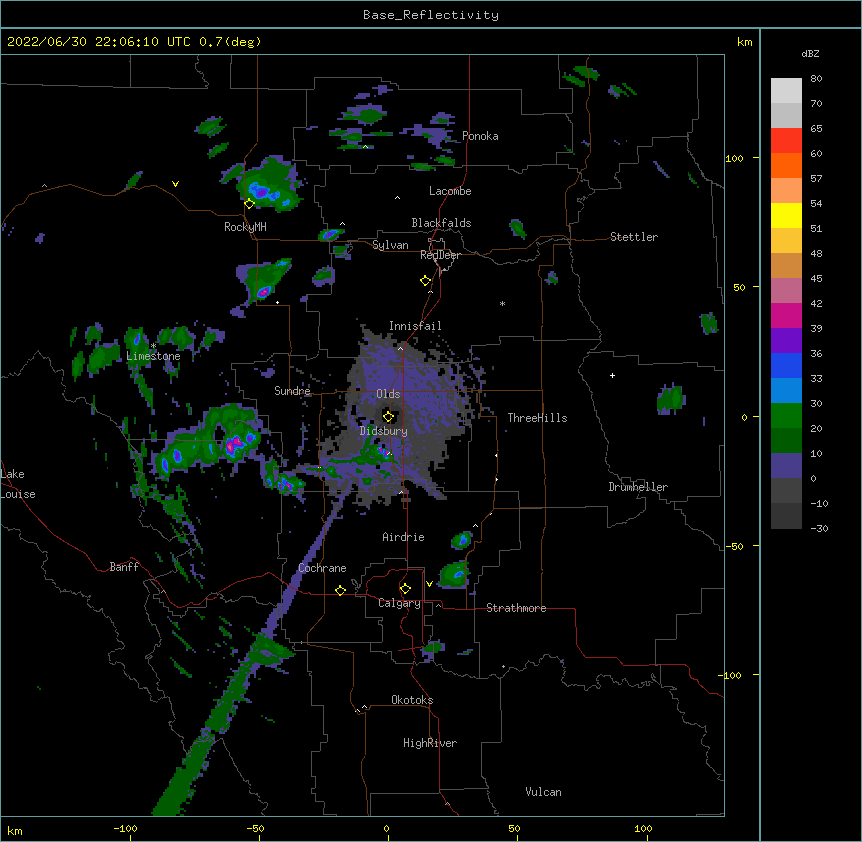The height and width of the screenshot is (842, 862).
Task: Click the dBZ legend heading
Action: (x=810, y=53)
